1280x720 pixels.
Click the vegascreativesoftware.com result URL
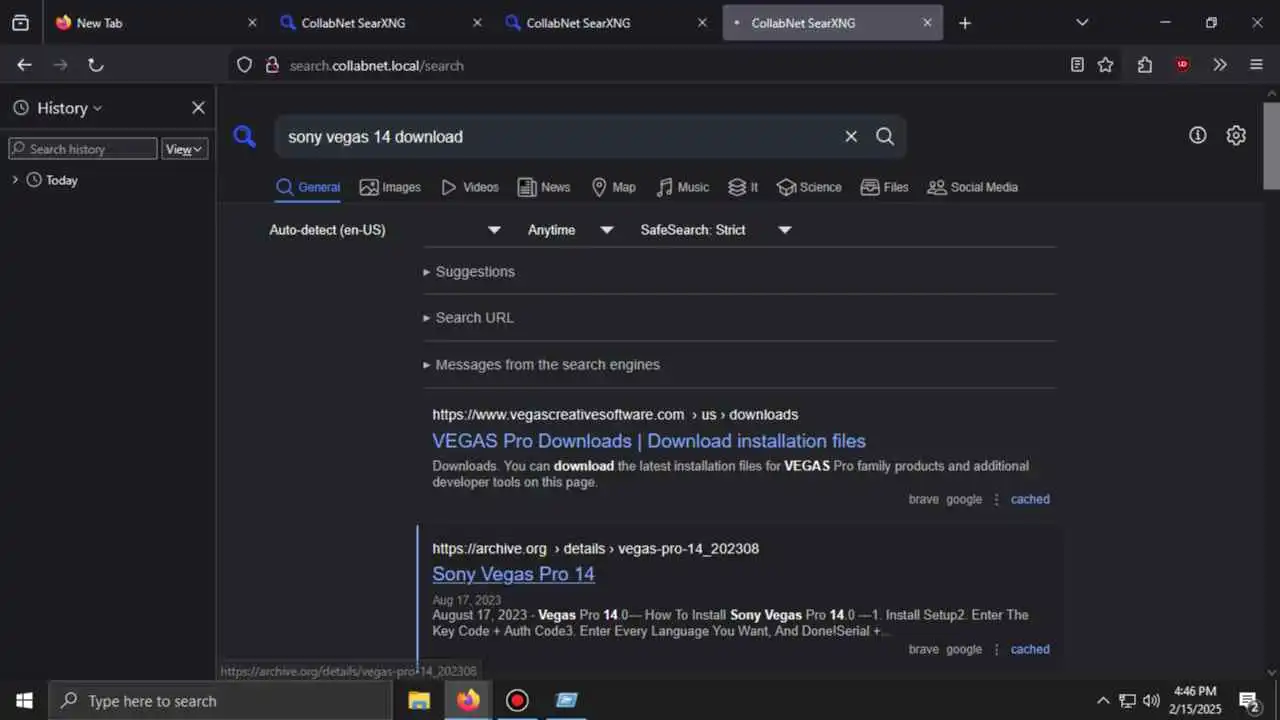pyautogui.click(x=615, y=414)
